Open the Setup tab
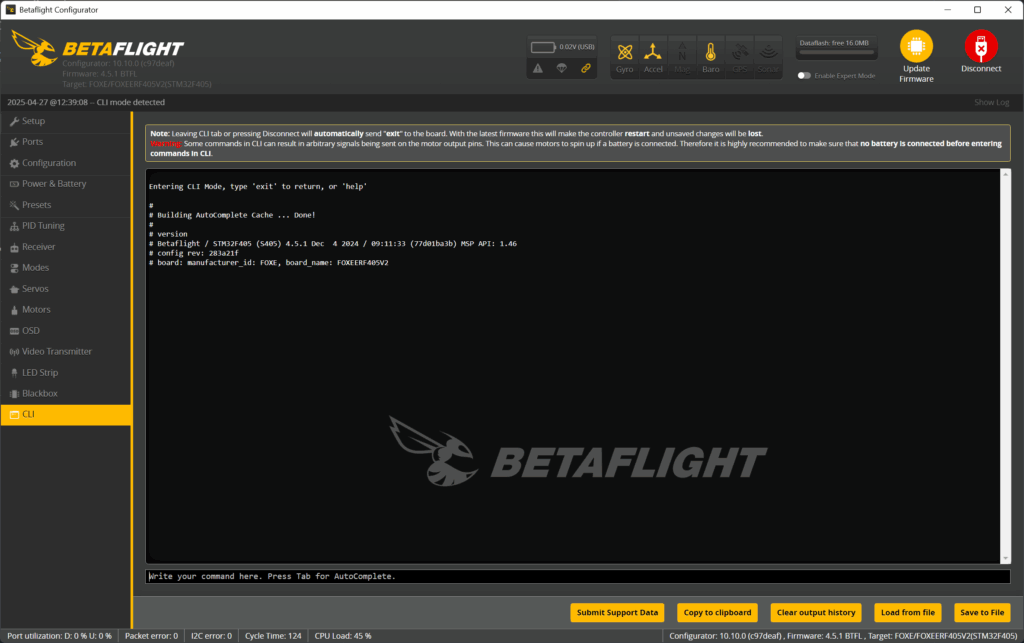The image size is (1024, 643). [x=65, y=121]
